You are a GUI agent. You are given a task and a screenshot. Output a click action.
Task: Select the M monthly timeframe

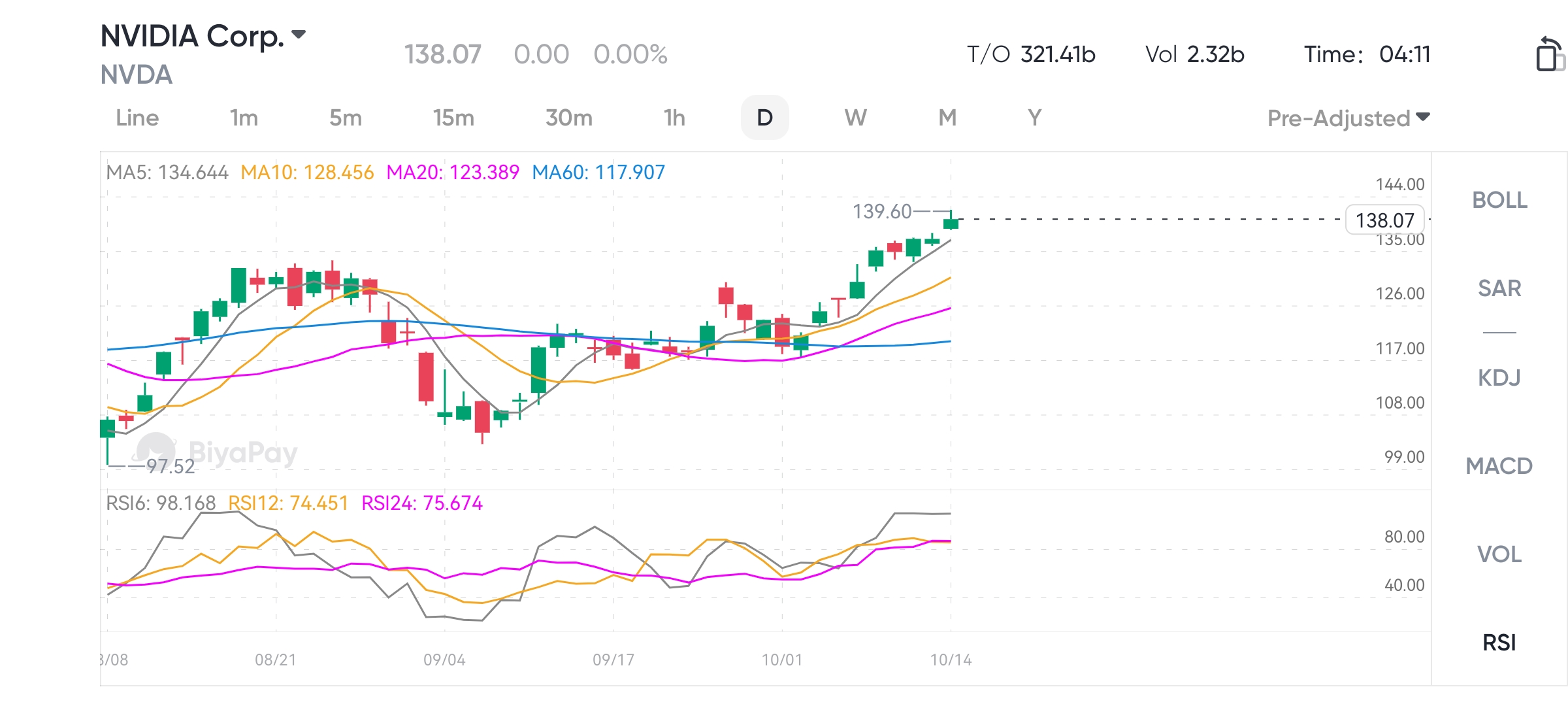(947, 118)
